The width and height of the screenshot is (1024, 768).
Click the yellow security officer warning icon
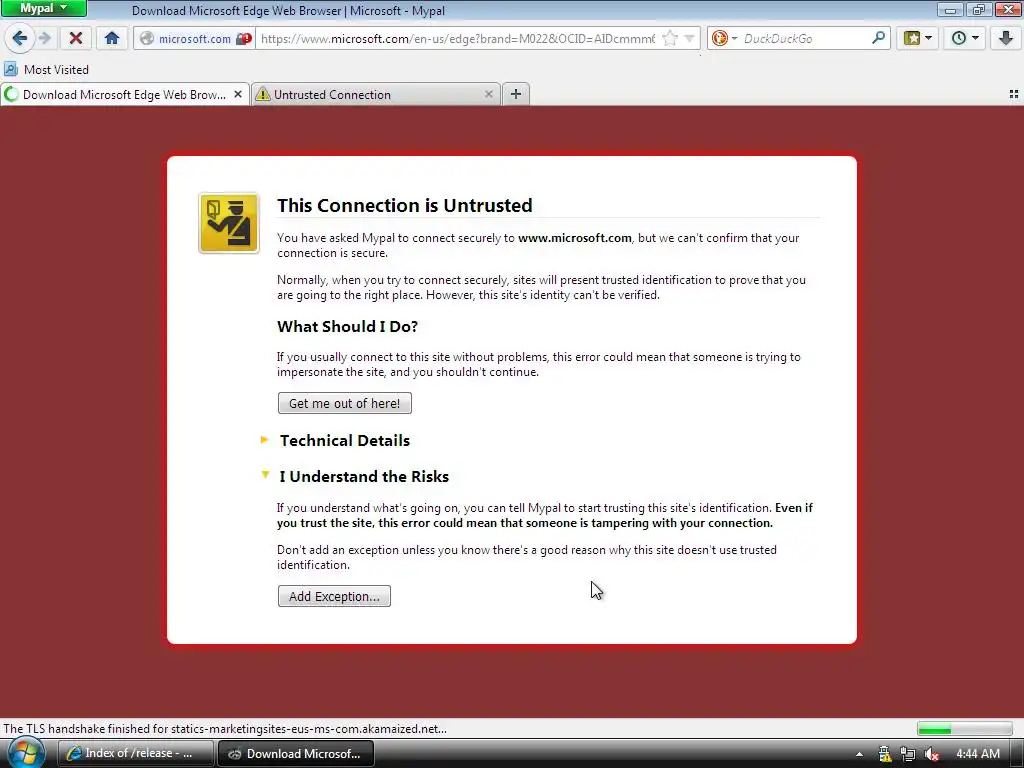[229, 223]
